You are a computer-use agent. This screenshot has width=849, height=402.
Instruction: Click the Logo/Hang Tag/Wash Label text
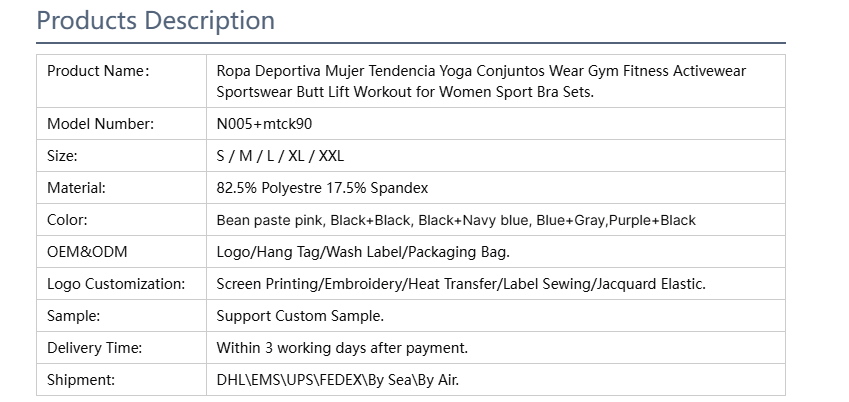[363, 252]
